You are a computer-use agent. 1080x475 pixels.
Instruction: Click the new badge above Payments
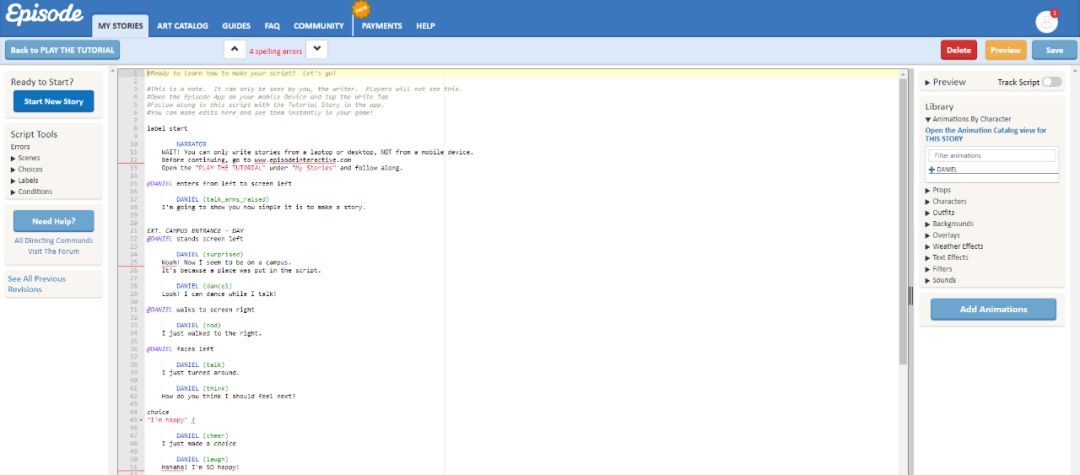pos(361,9)
